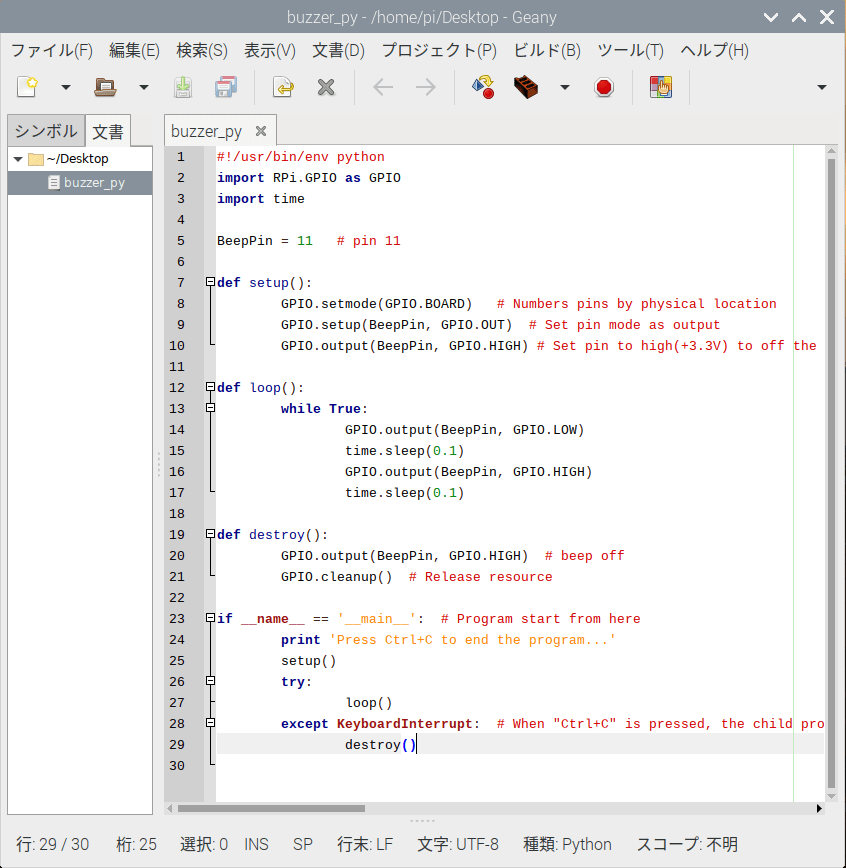Collapse the ~/Desktop tree folder

(18, 159)
